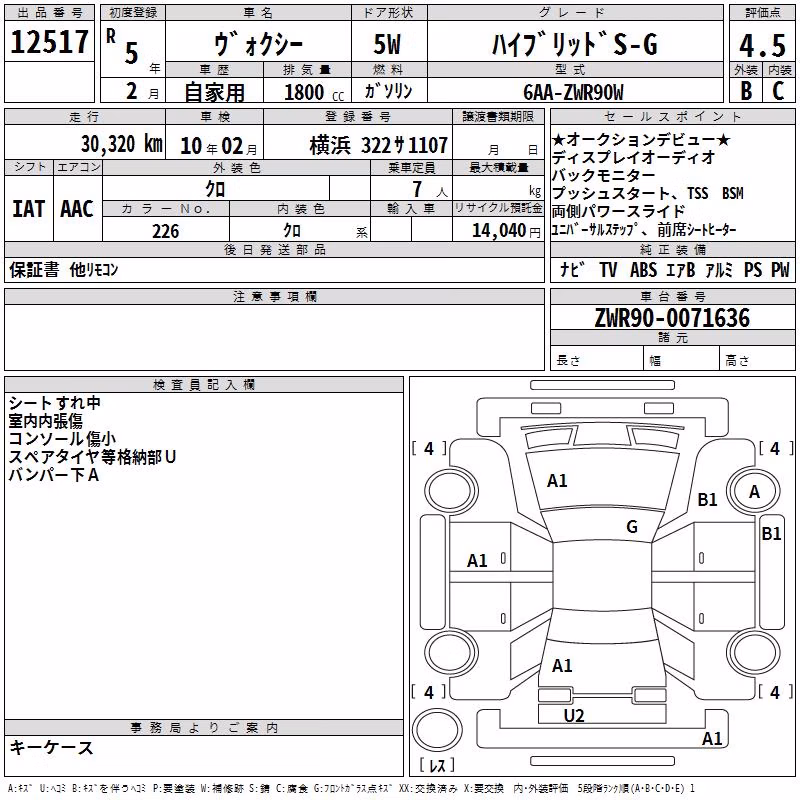The height and width of the screenshot is (800, 800).
Task: Select inspector note 室内内張傷
Action: tap(45, 420)
